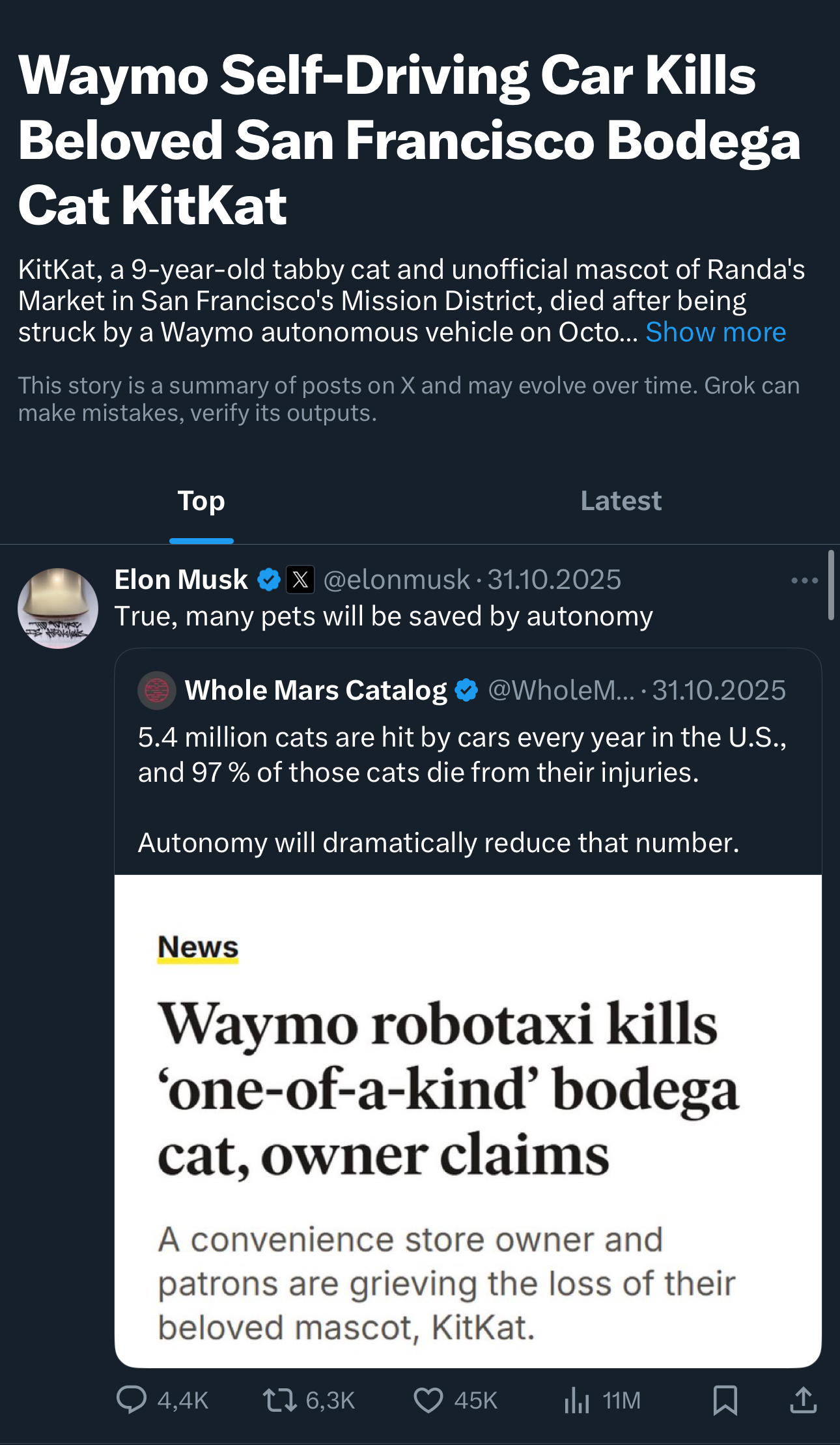Open the Waymo robotaxi news image
This screenshot has width=840, height=1445.
pos(468,1121)
